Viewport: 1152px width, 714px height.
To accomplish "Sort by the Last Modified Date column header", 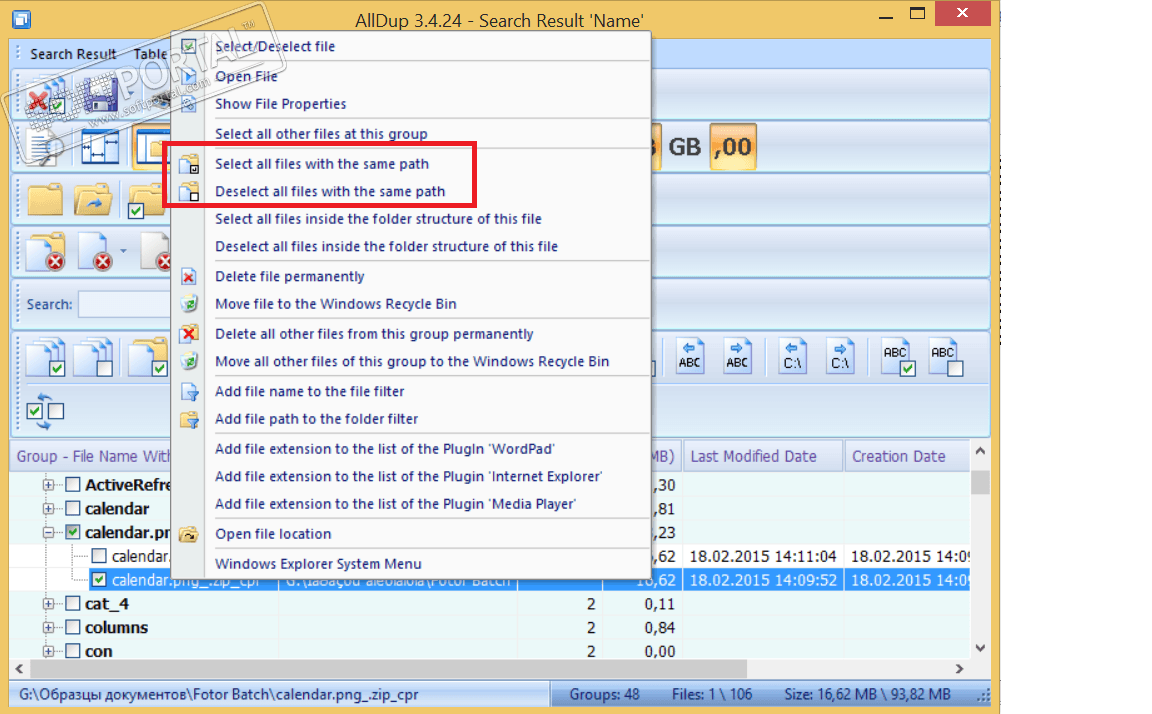I will pyautogui.click(x=763, y=456).
